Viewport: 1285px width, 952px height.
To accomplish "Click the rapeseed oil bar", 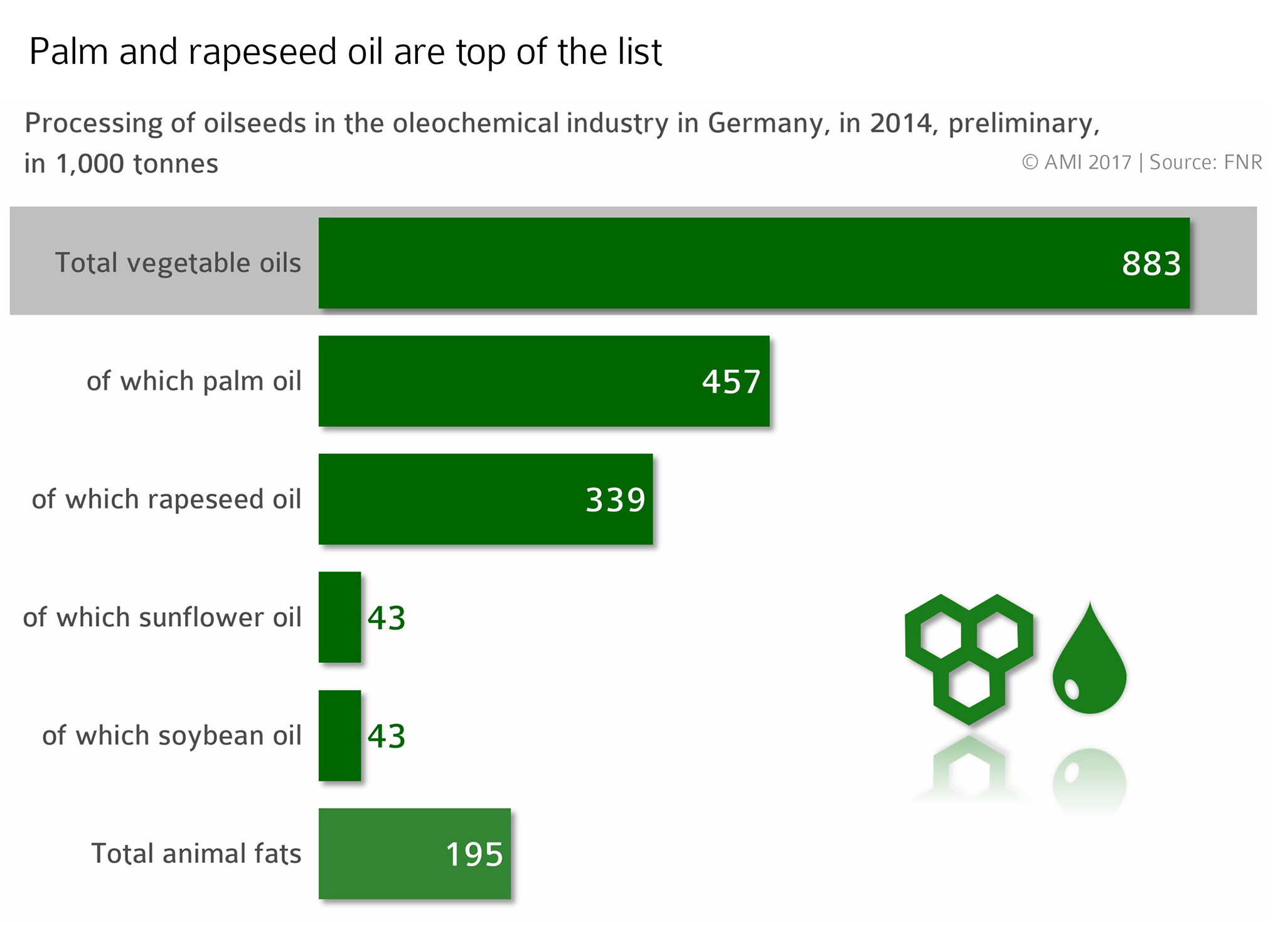I will pos(485,499).
